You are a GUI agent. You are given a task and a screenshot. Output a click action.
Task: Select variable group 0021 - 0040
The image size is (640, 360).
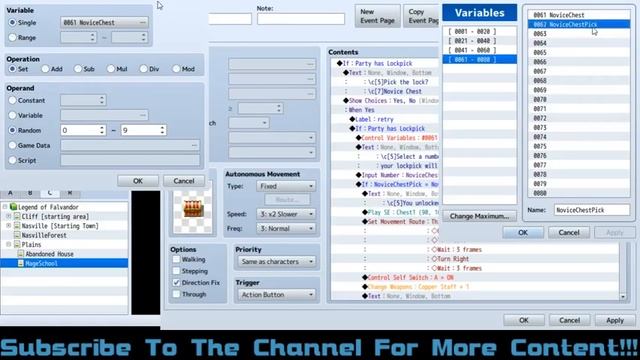click(480, 41)
